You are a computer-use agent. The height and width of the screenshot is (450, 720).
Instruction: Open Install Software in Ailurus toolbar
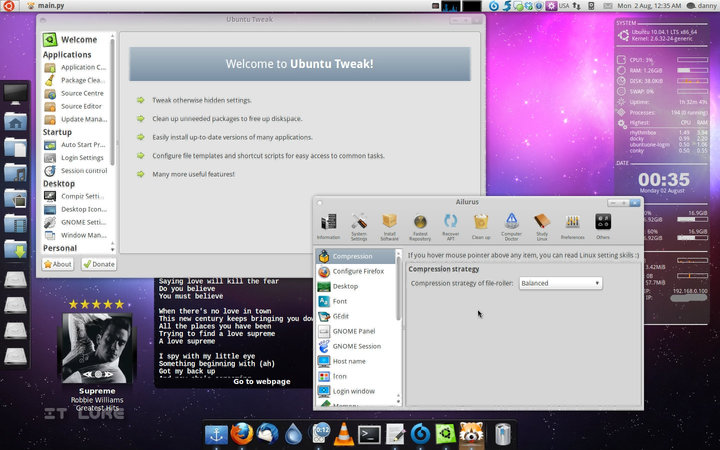tap(389, 226)
